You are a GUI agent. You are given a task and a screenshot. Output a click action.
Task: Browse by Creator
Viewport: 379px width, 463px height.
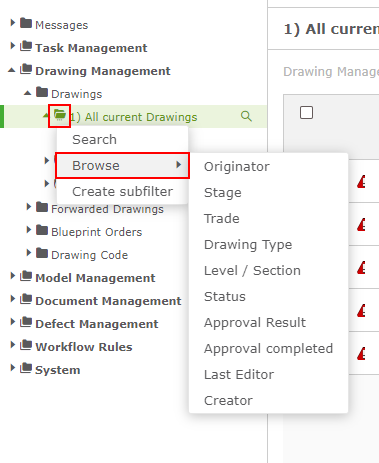(x=268, y=400)
